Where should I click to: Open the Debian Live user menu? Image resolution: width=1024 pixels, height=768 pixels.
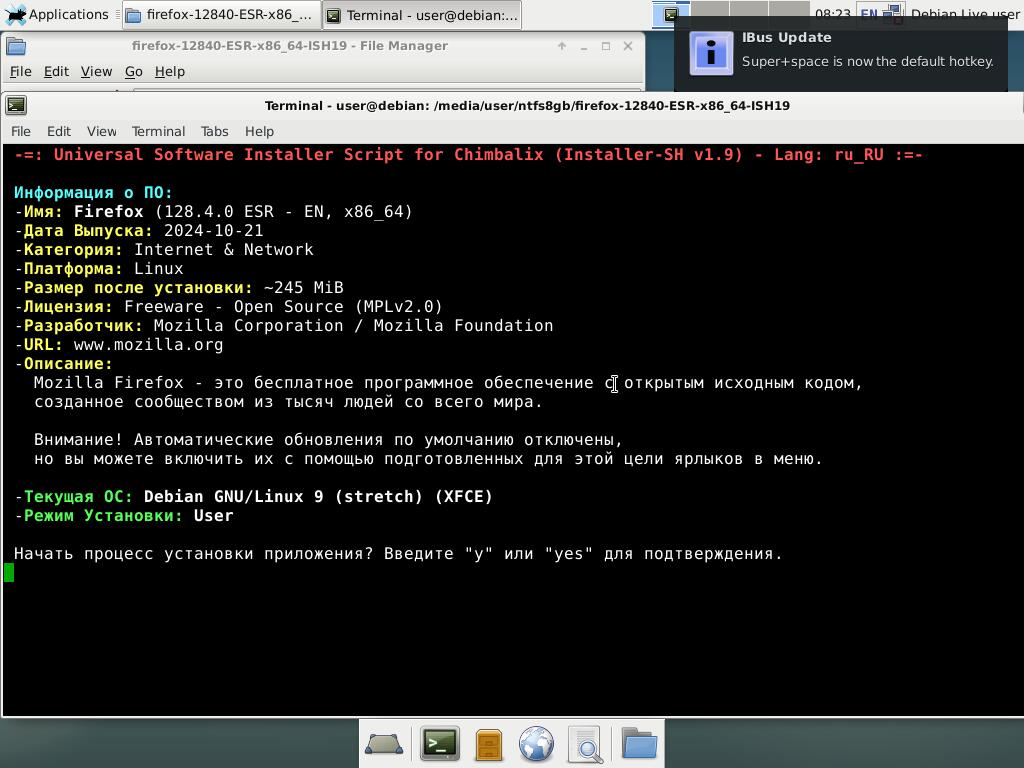pos(965,14)
